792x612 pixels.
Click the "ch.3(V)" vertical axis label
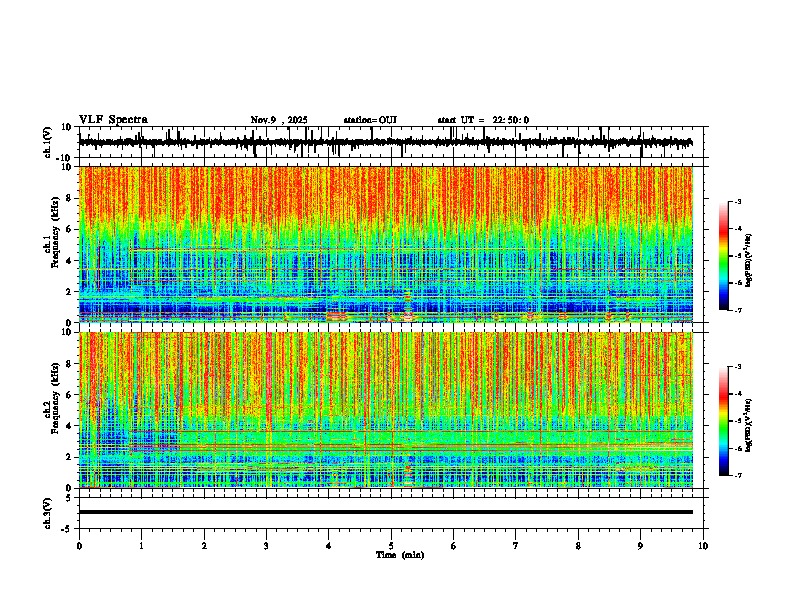click(x=48, y=513)
